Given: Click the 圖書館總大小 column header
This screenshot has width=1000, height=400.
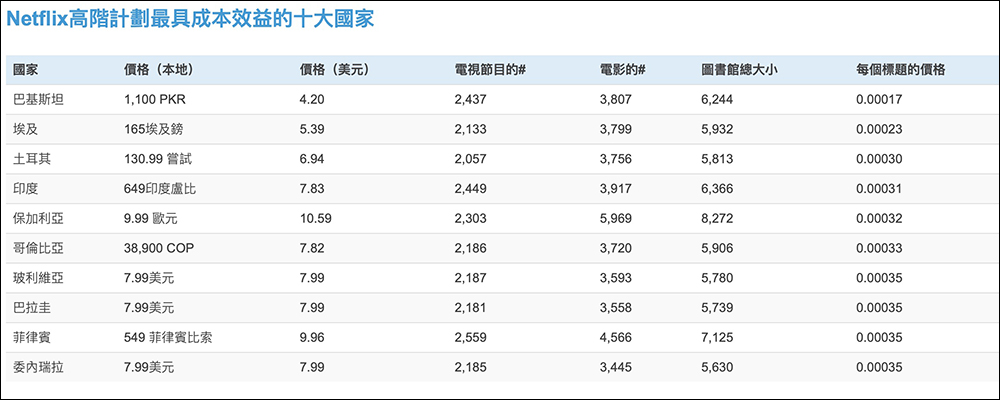Looking at the screenshot, I should pos(740,70).
